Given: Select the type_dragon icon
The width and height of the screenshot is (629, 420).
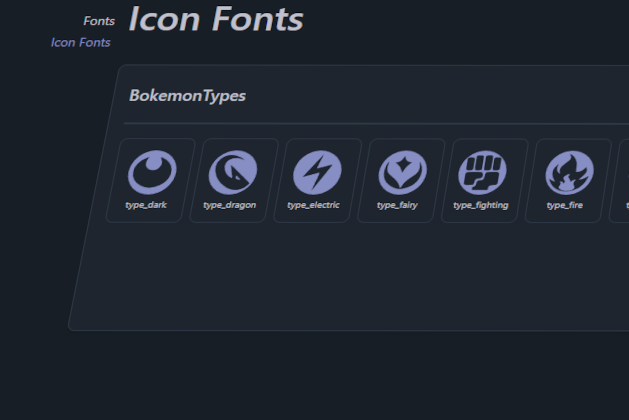Looking at the screenshot, I should click(x=233, y=172).
